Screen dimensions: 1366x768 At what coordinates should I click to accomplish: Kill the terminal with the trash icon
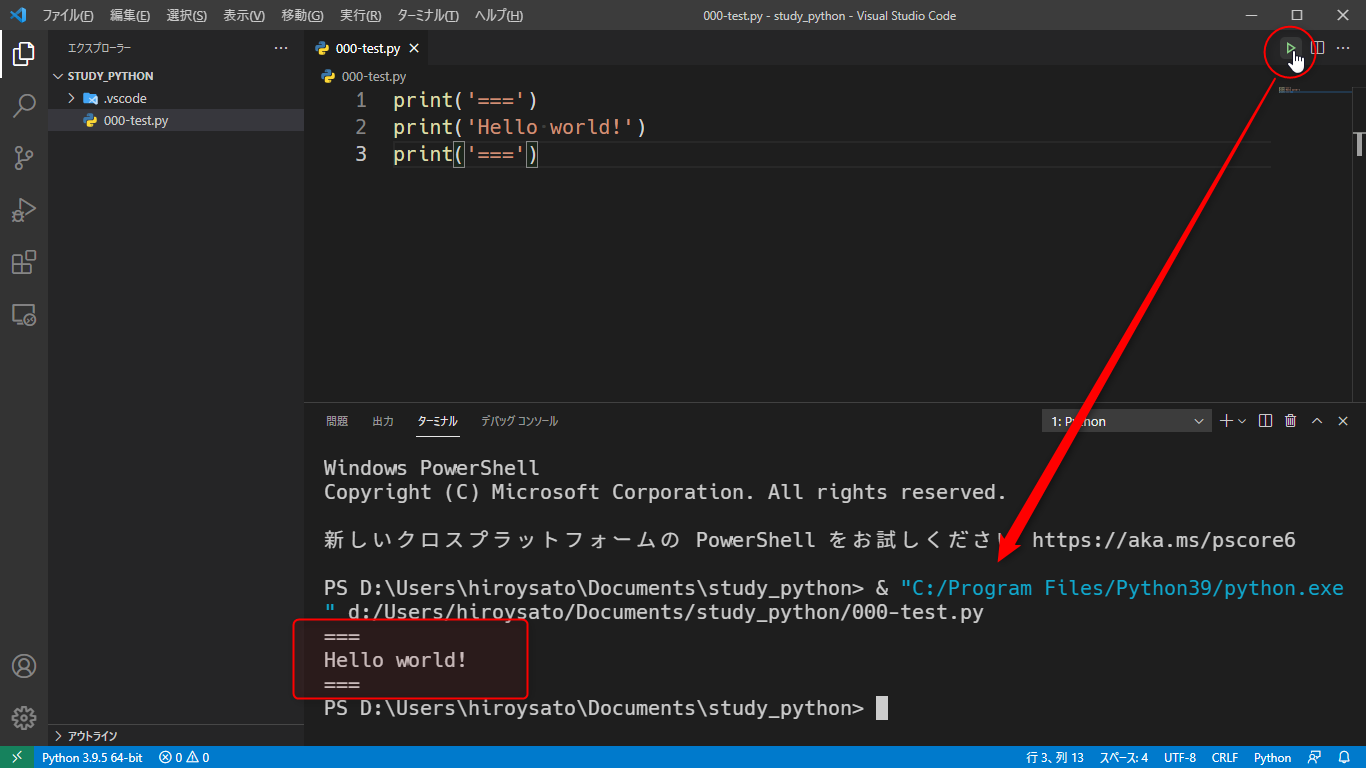pos(1289,420)
